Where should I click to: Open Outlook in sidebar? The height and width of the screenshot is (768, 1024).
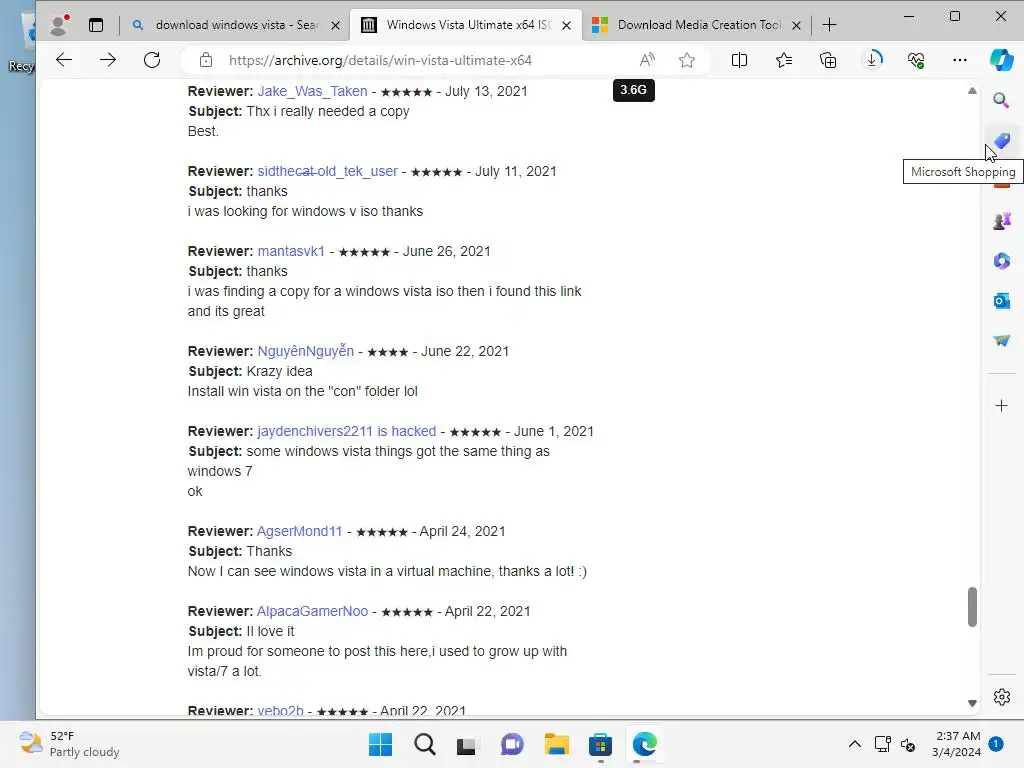1001,300
